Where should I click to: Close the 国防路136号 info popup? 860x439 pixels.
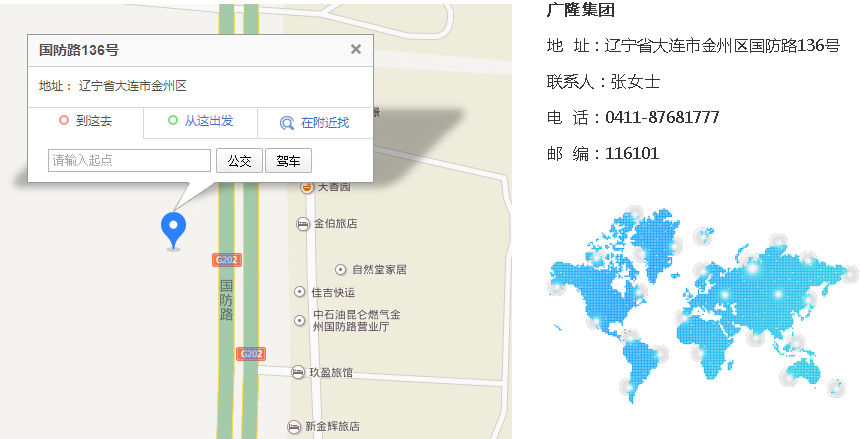point(355,49)
